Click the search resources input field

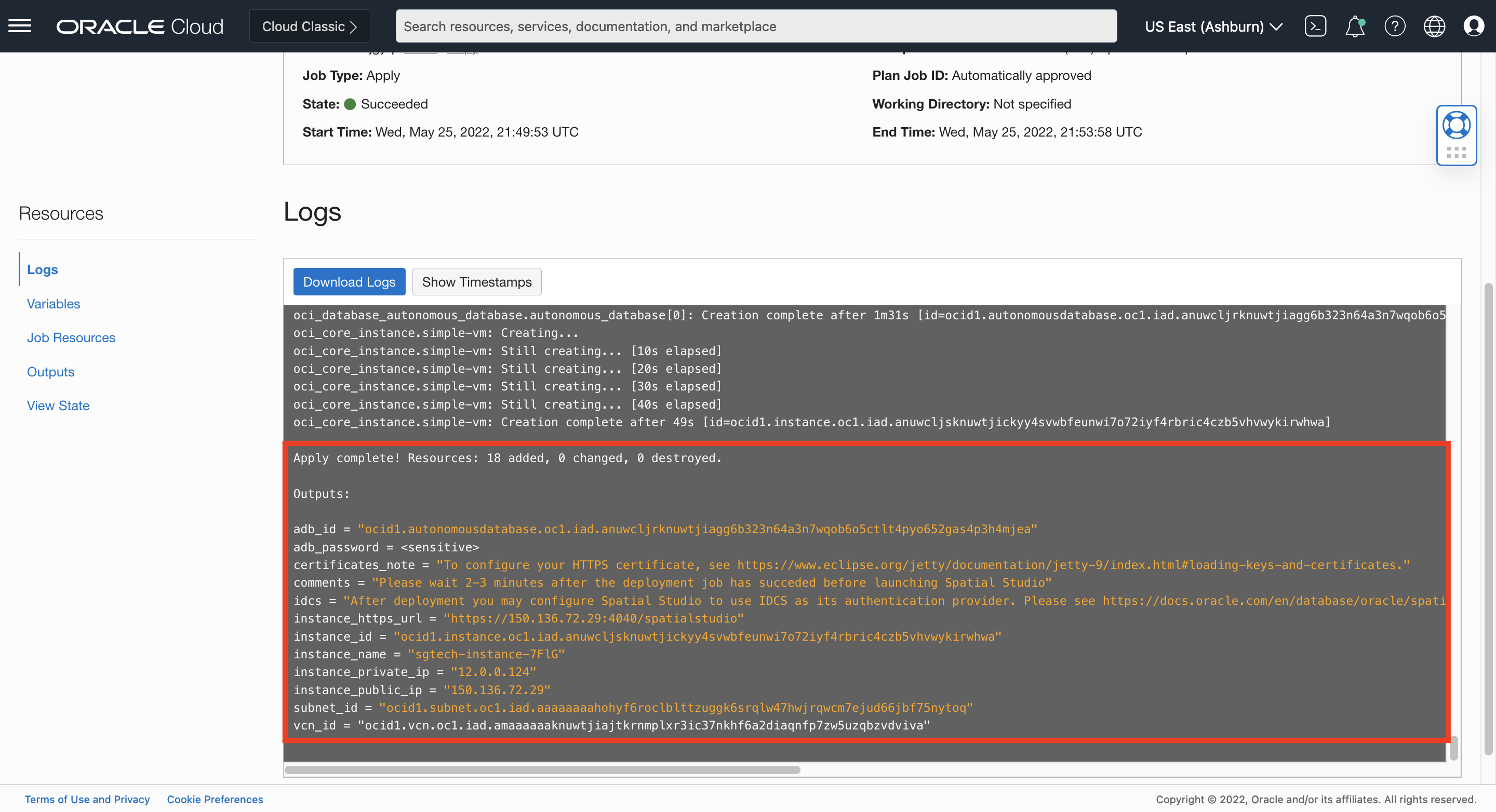coord(755,25)
